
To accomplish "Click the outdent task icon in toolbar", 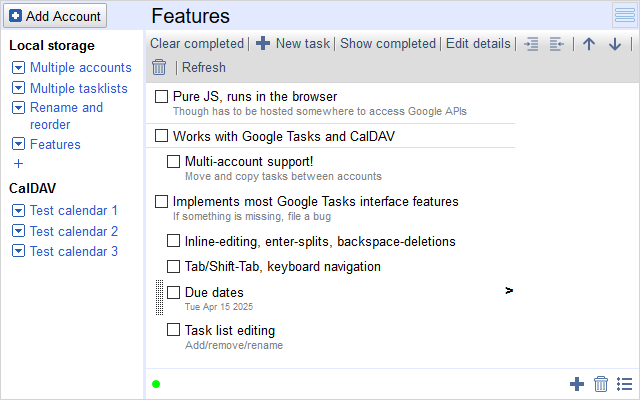I will coord(557,44).
